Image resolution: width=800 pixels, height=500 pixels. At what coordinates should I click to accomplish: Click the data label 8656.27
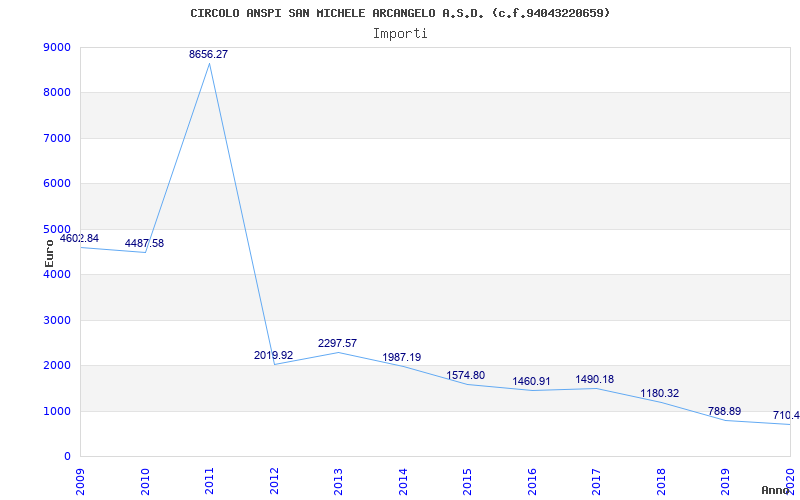click(208, 54)
